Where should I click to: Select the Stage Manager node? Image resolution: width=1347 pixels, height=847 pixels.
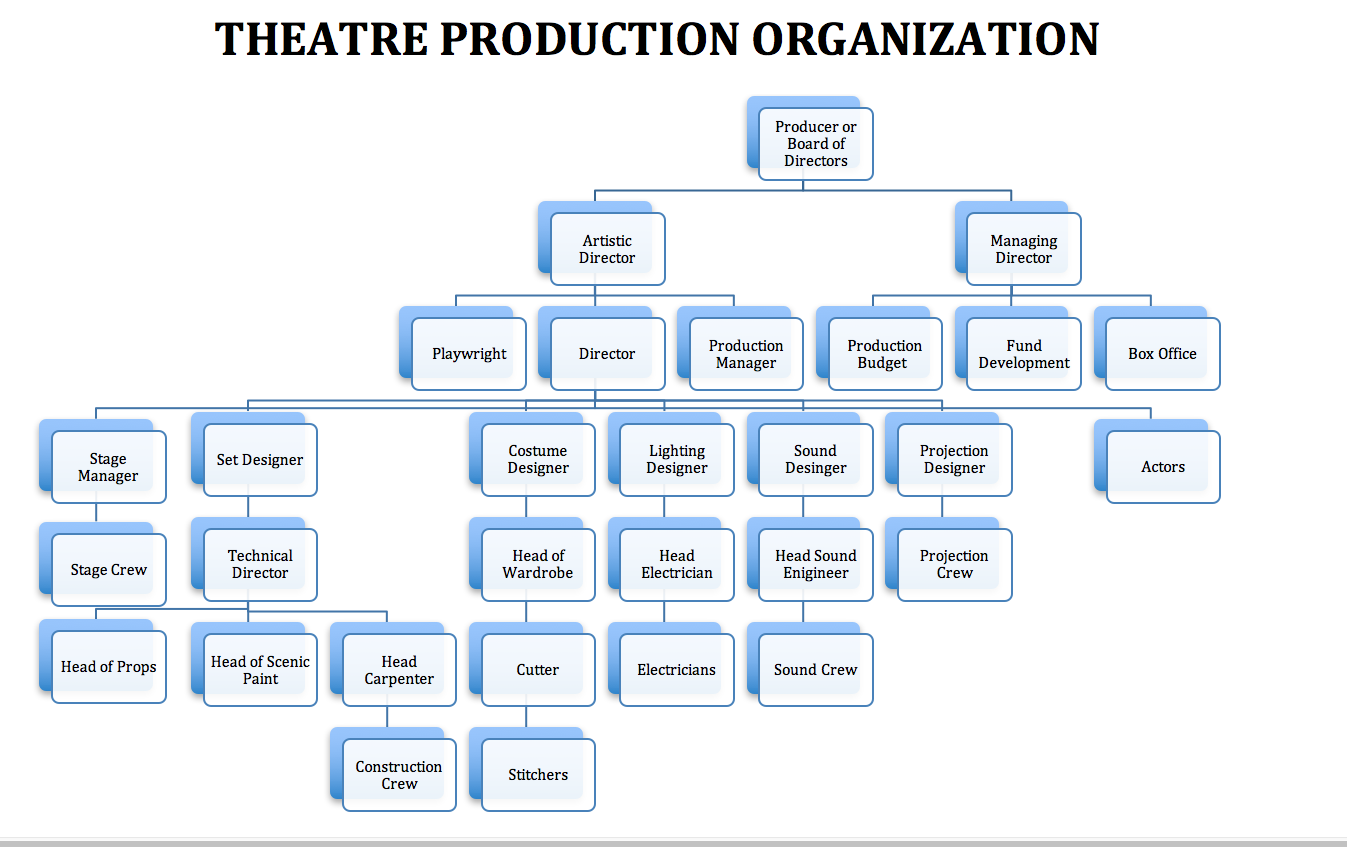tap(109, 467)
